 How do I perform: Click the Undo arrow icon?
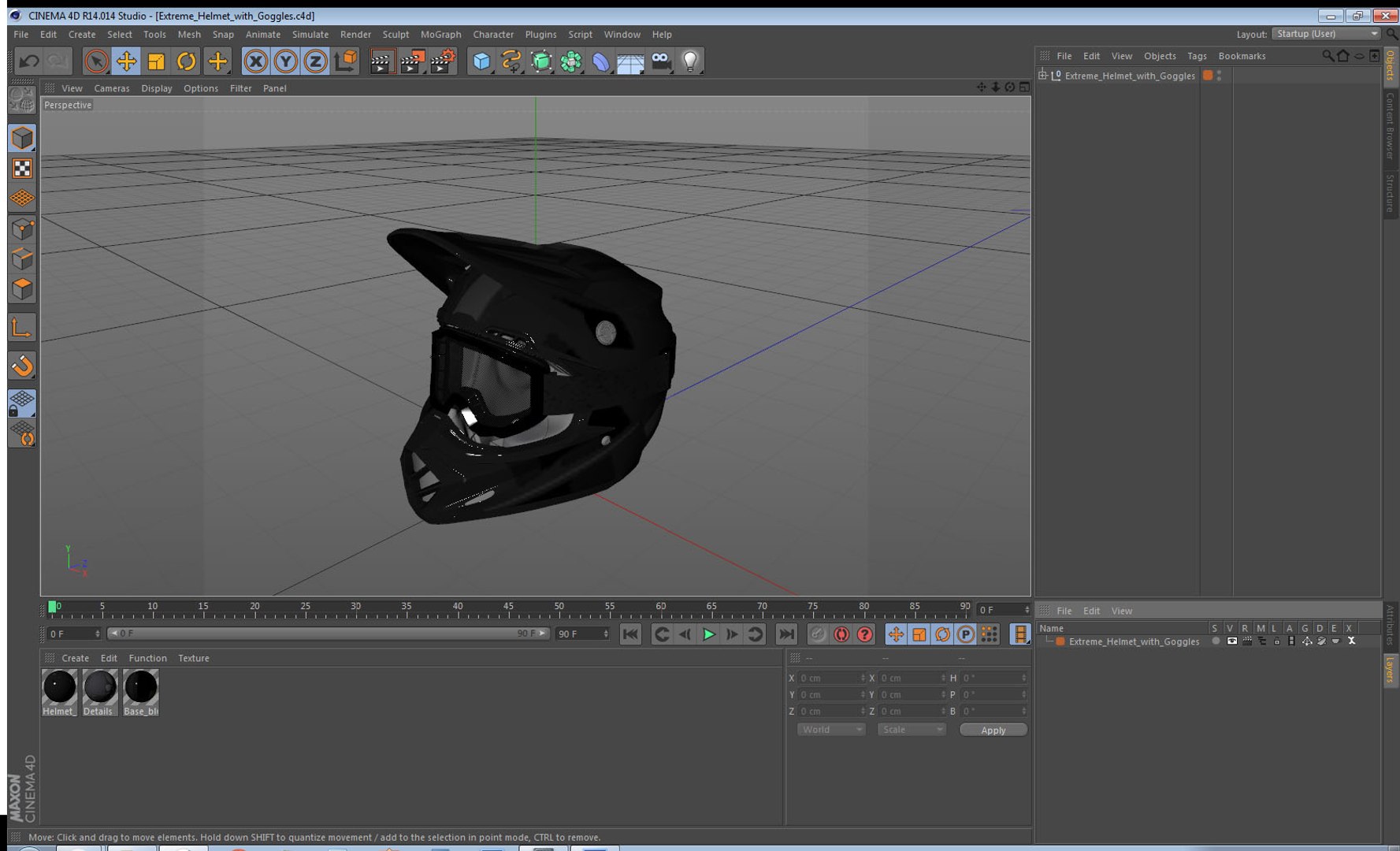[x=29, y=61]
